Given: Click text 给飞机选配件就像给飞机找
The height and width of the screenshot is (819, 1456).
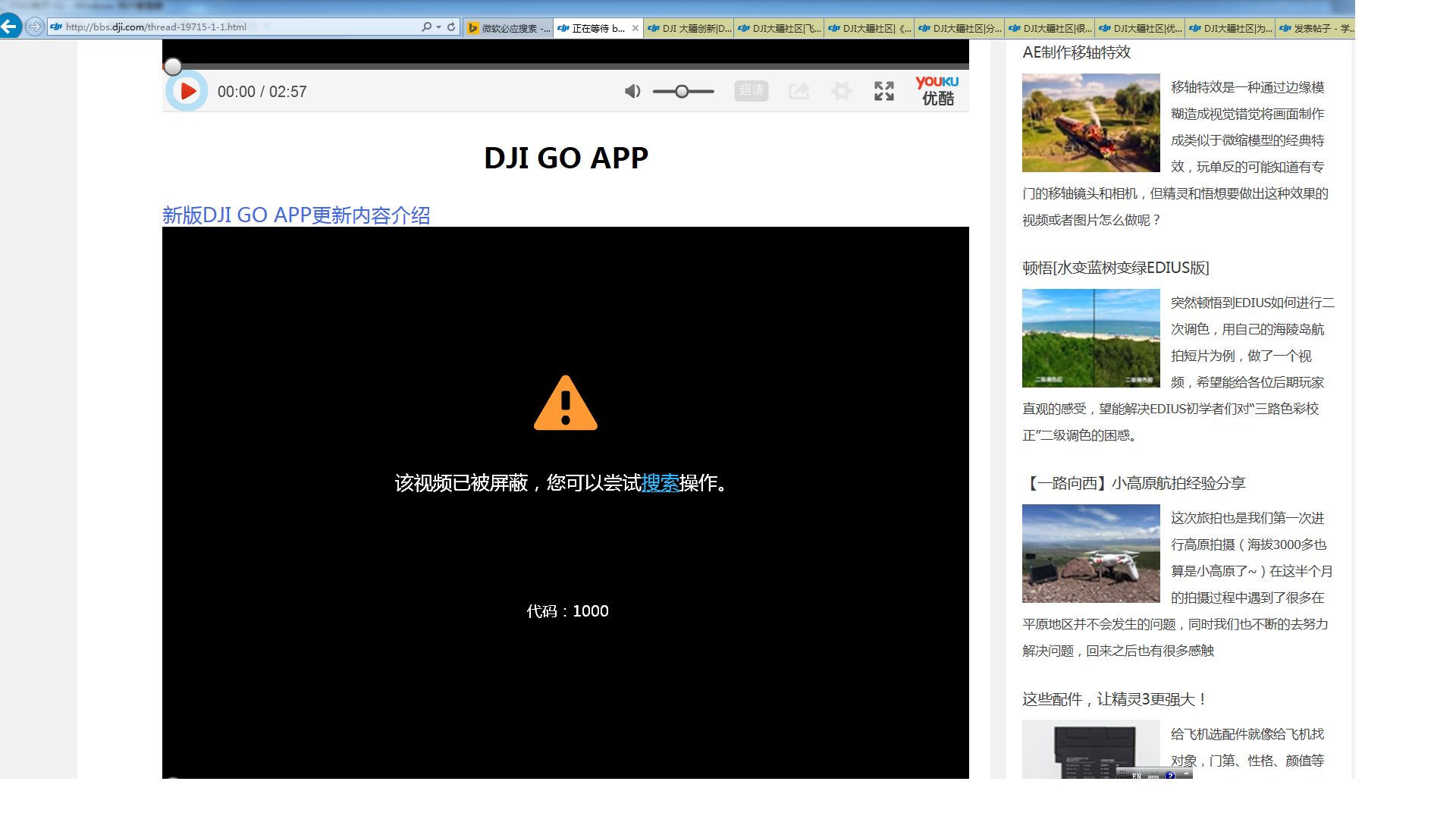Looking at the screenshot, I should (x=1247, y=734).
